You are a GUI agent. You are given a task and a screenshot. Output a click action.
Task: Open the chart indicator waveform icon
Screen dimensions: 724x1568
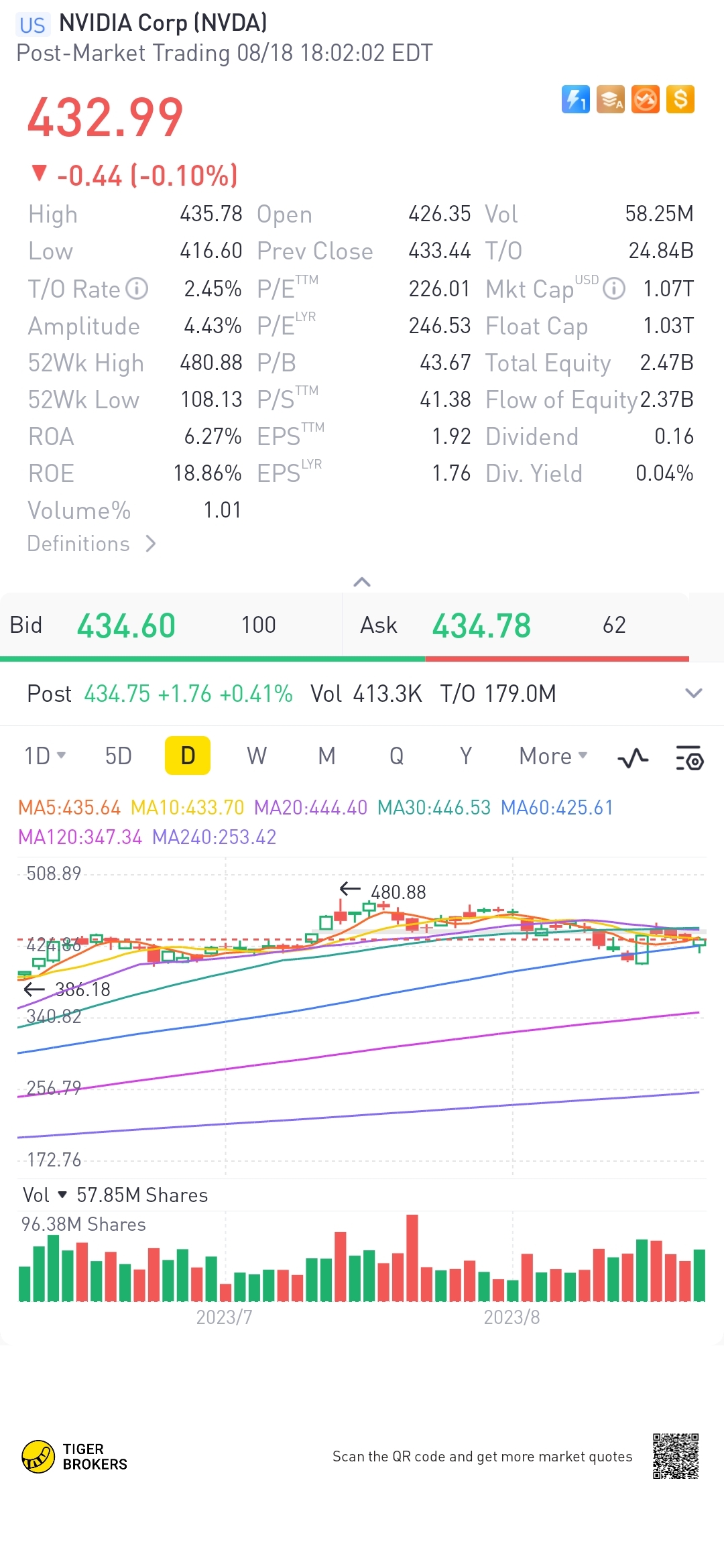(x=632, y=758)
